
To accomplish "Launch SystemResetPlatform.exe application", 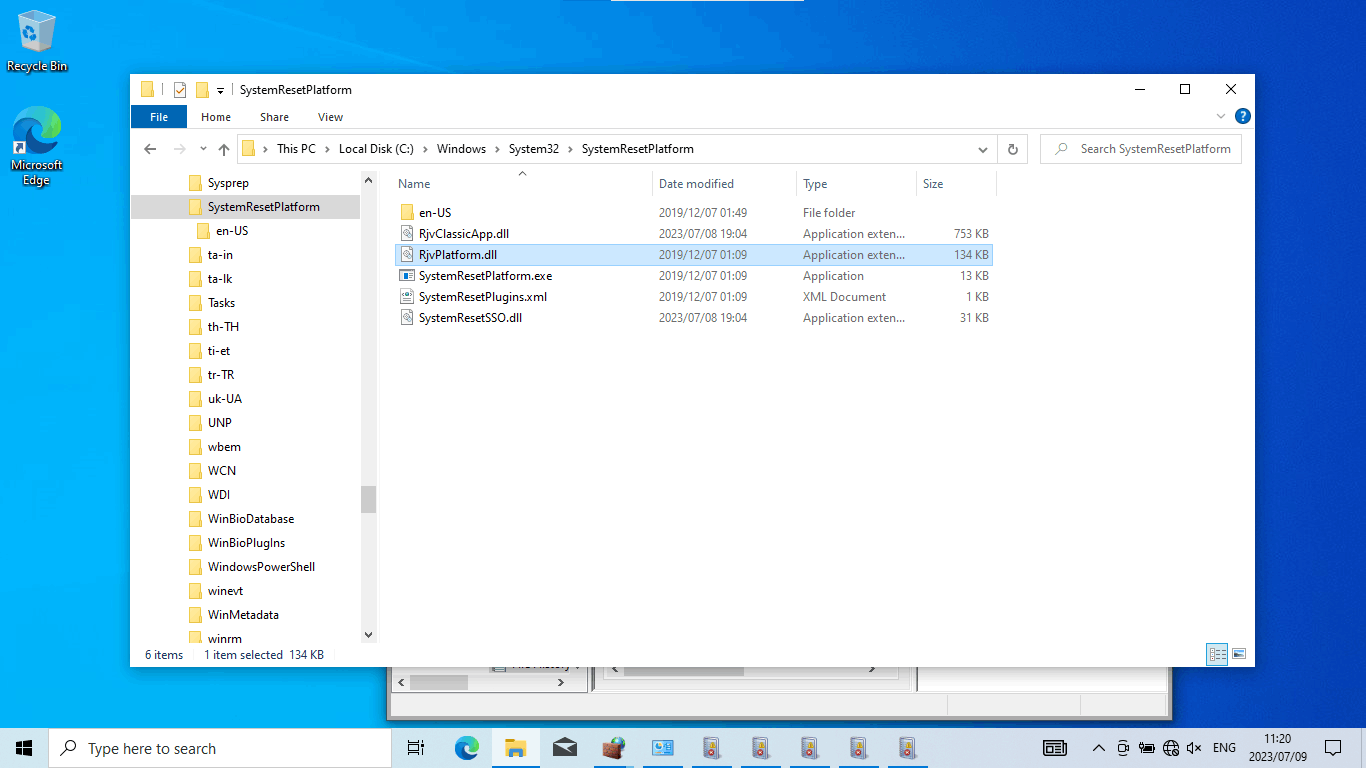I will pos(475,275).
